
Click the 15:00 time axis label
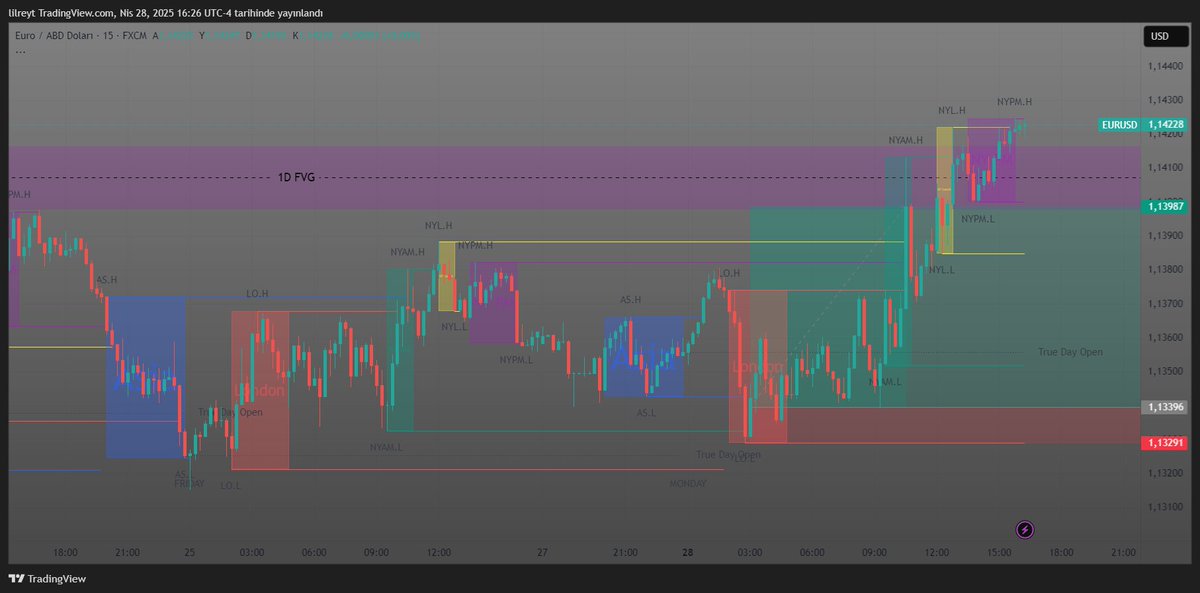(x=999, y=552)
